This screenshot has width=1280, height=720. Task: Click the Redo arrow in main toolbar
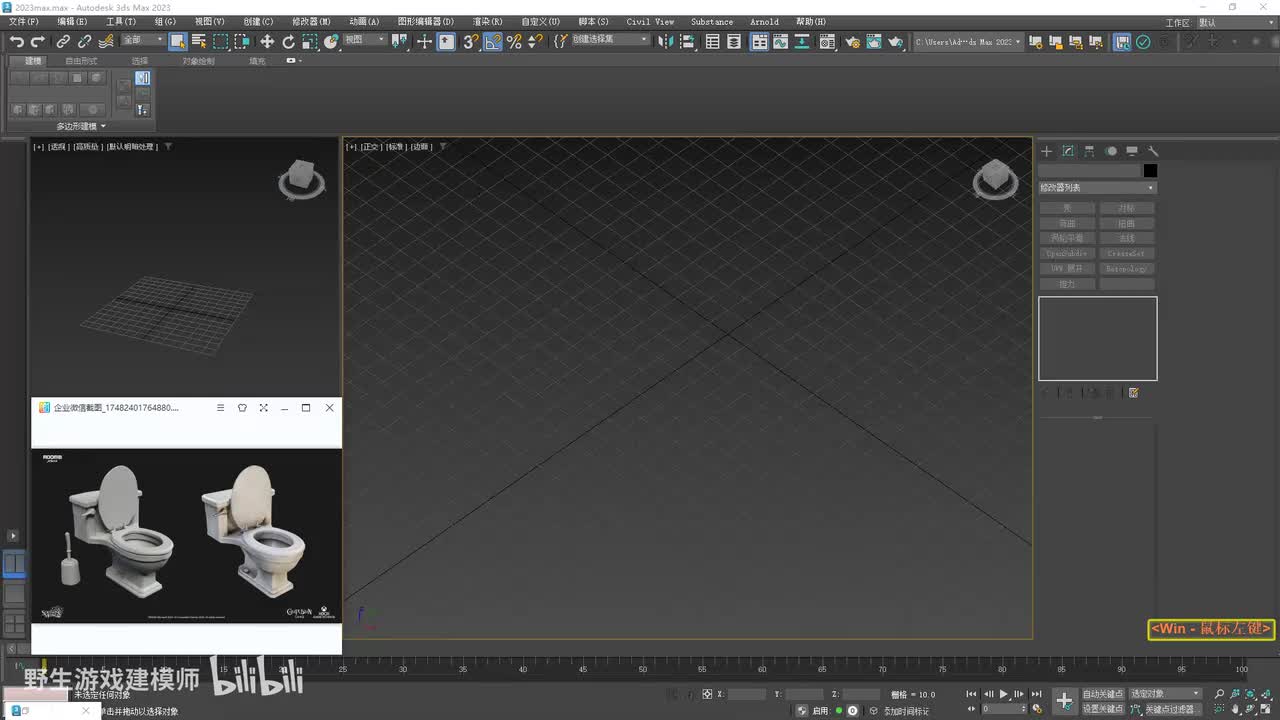pyautogui.click(x=38, y=42)
